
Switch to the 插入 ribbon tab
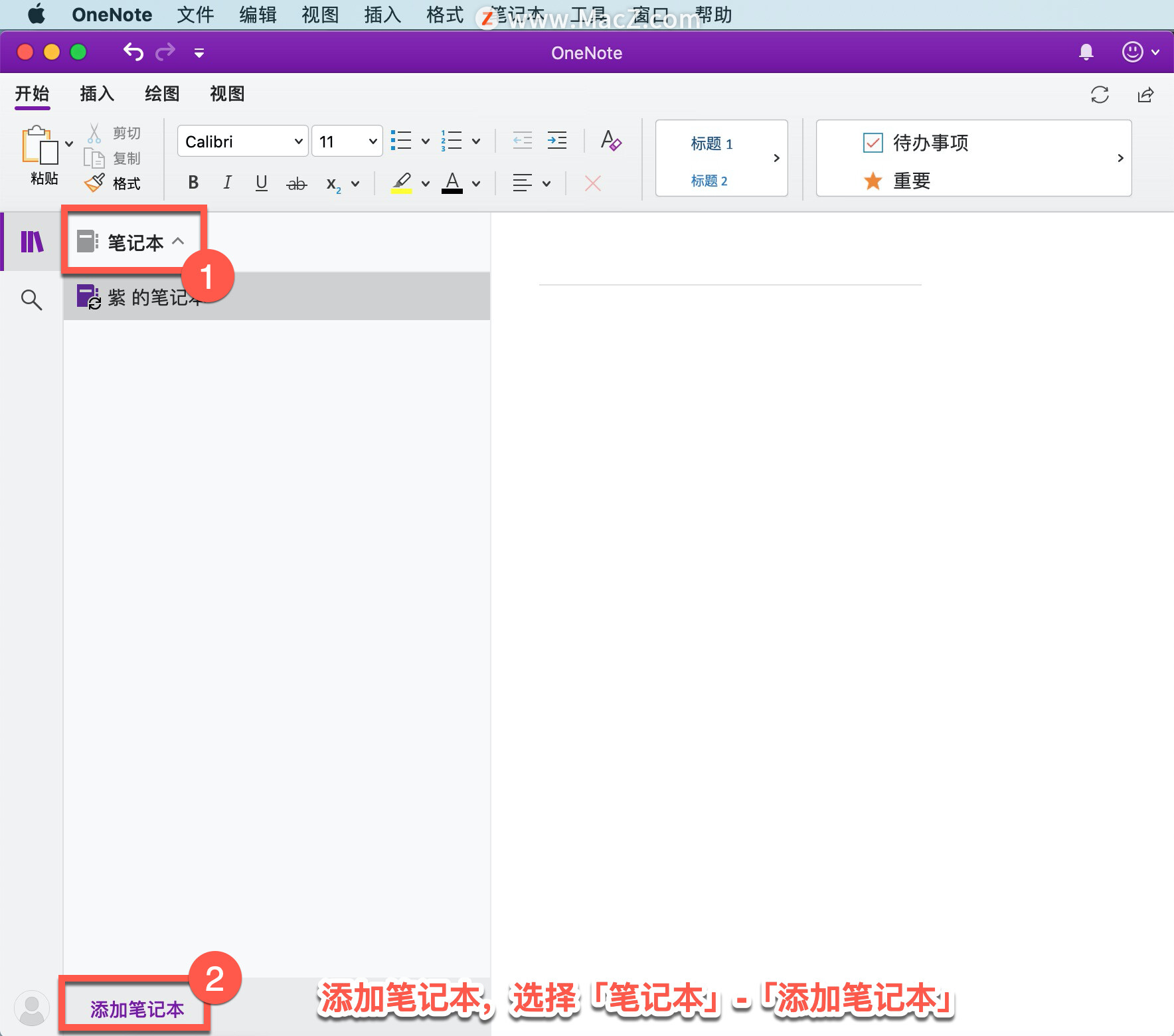click(x=97, y=94)
